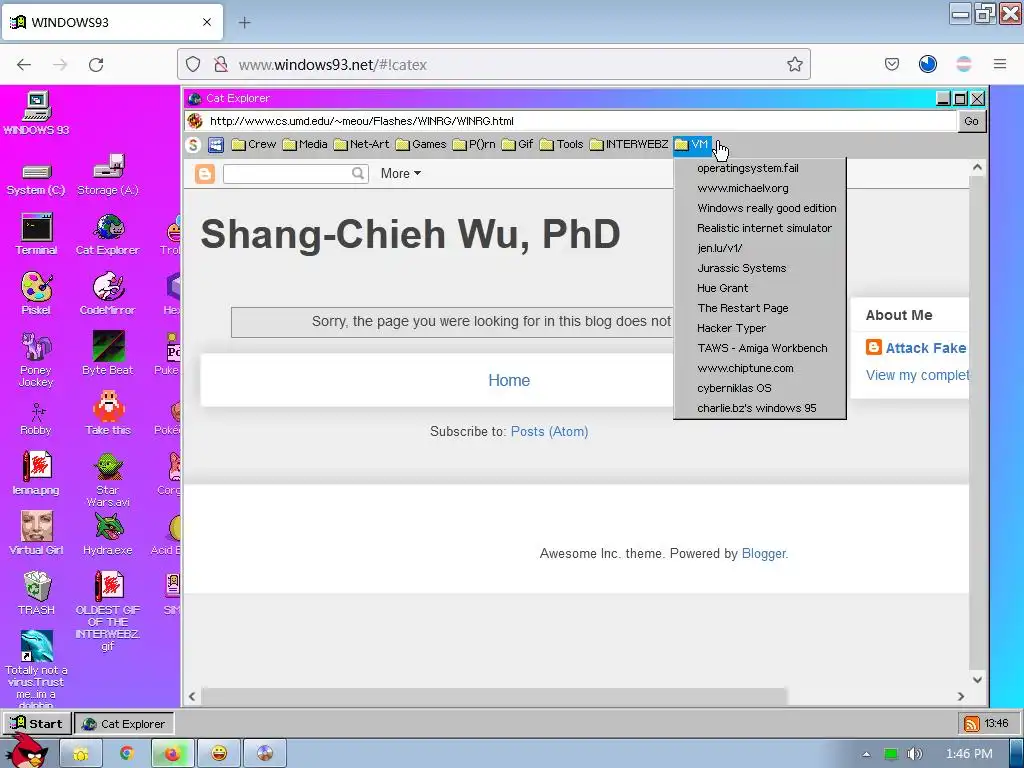
Task: Click the S bookmark icon in Cat Explorer
Action: [193, 144]
